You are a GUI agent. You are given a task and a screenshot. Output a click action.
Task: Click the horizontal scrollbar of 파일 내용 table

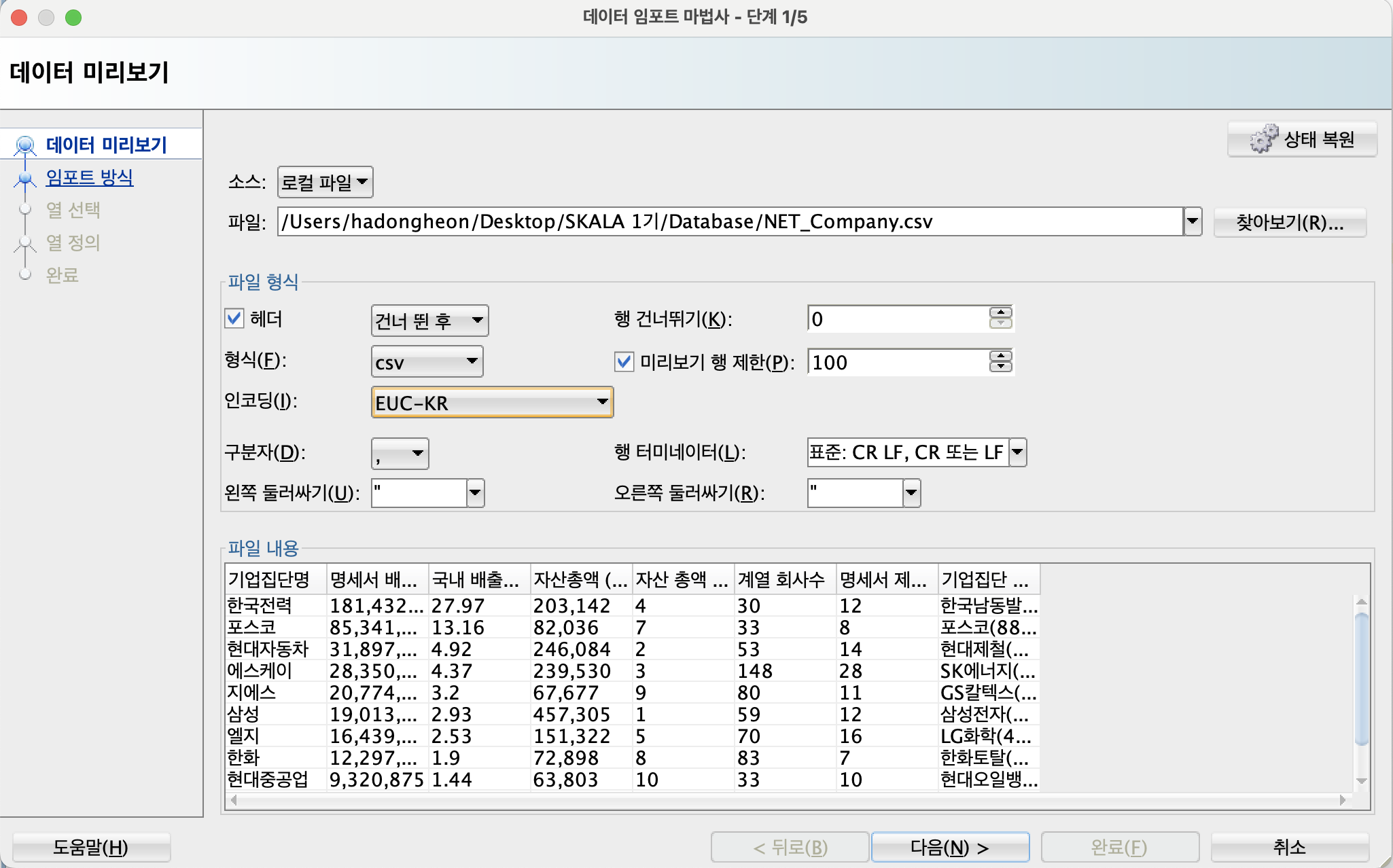click(x=788, y=800)
